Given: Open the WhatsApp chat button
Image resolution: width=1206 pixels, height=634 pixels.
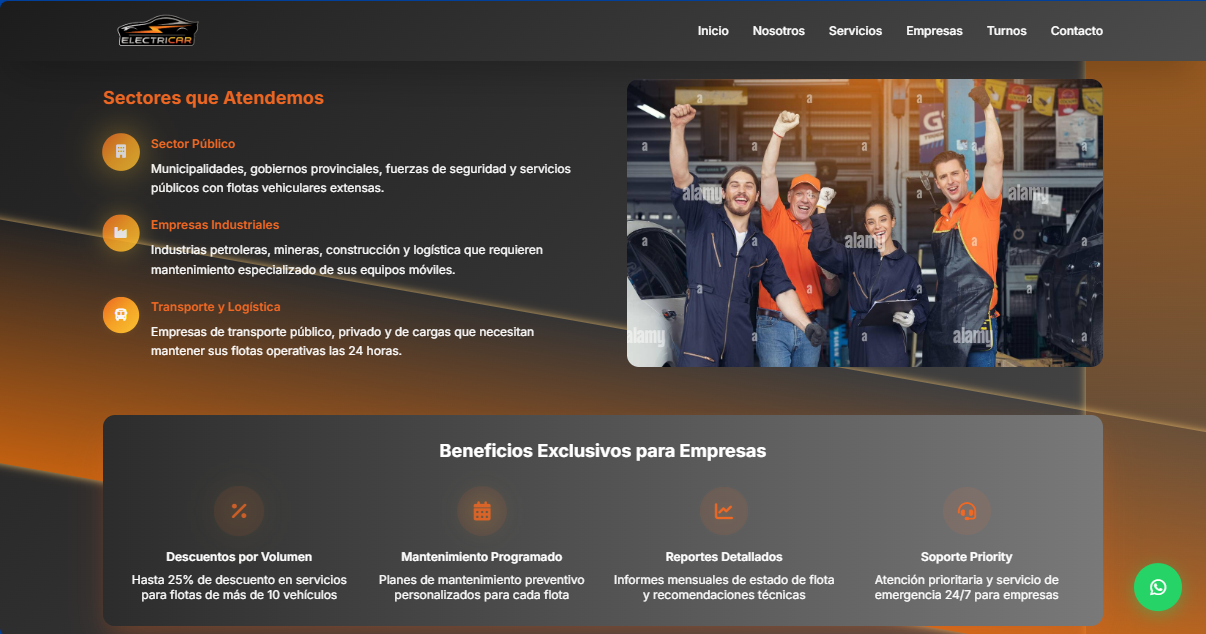Looking at the screenshot, I should 1157,587.
